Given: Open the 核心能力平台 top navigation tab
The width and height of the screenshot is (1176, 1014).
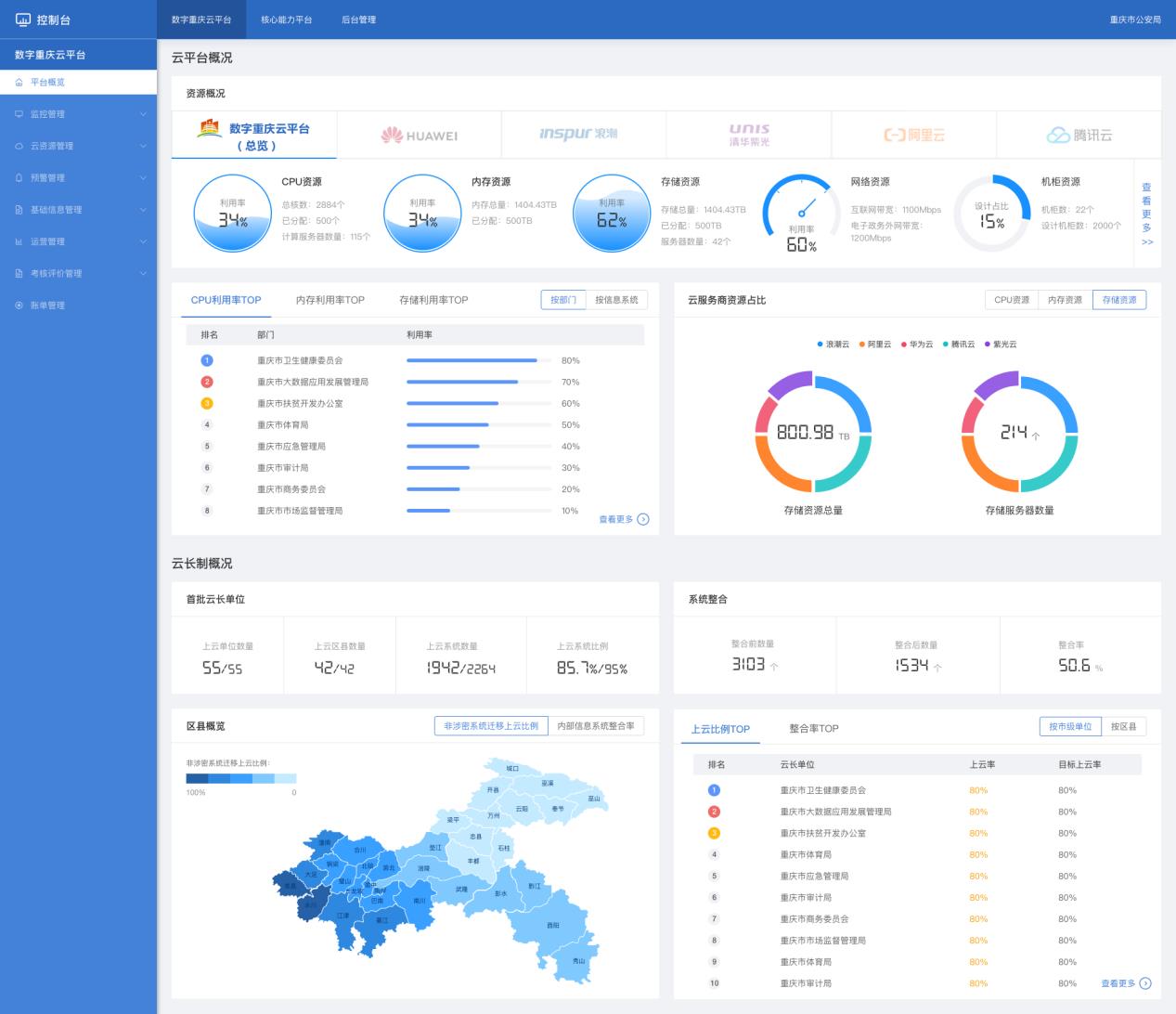Looking at the screenshot, I should (286, 19).
